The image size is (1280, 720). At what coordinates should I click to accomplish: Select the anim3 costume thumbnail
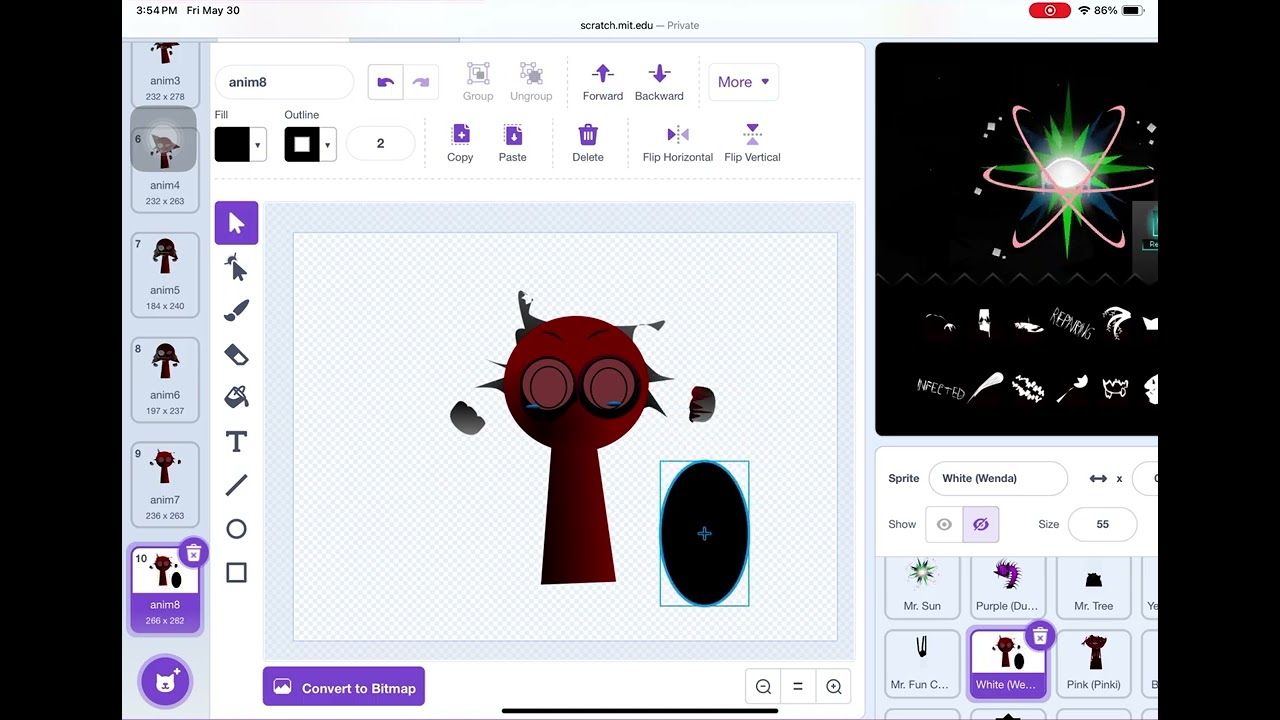(x=165, y=73)
